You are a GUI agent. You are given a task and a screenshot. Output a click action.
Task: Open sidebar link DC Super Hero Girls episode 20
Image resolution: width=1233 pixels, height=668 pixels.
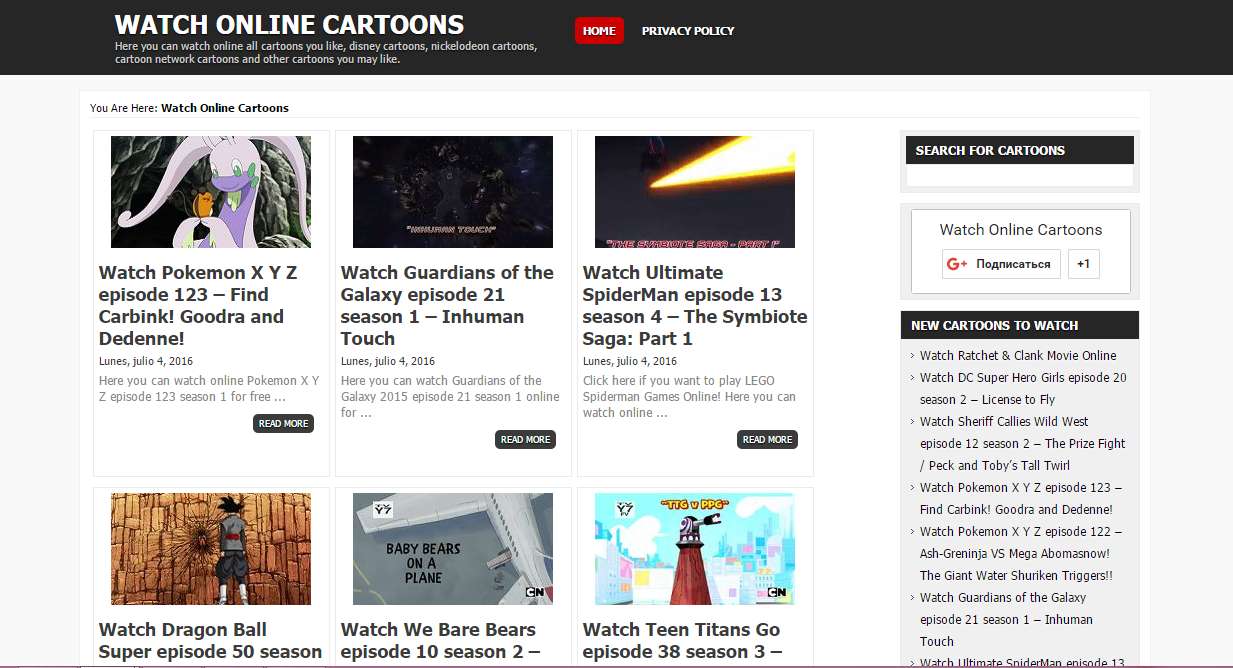(x=1023, y=388)
